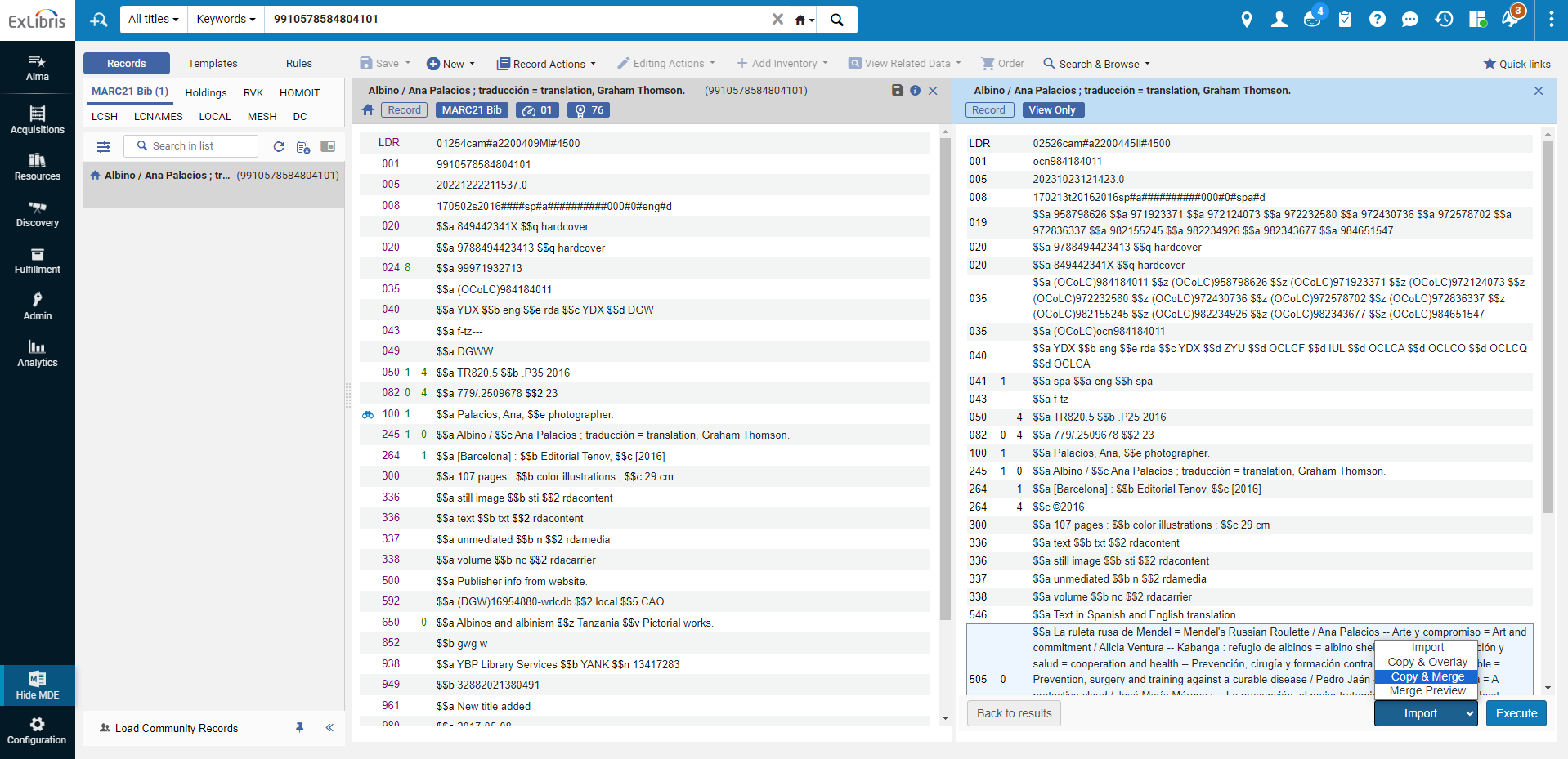Select Copy & Overlay from import menu
This screenshot has width=1568, height=759.
pos(1427,662)
